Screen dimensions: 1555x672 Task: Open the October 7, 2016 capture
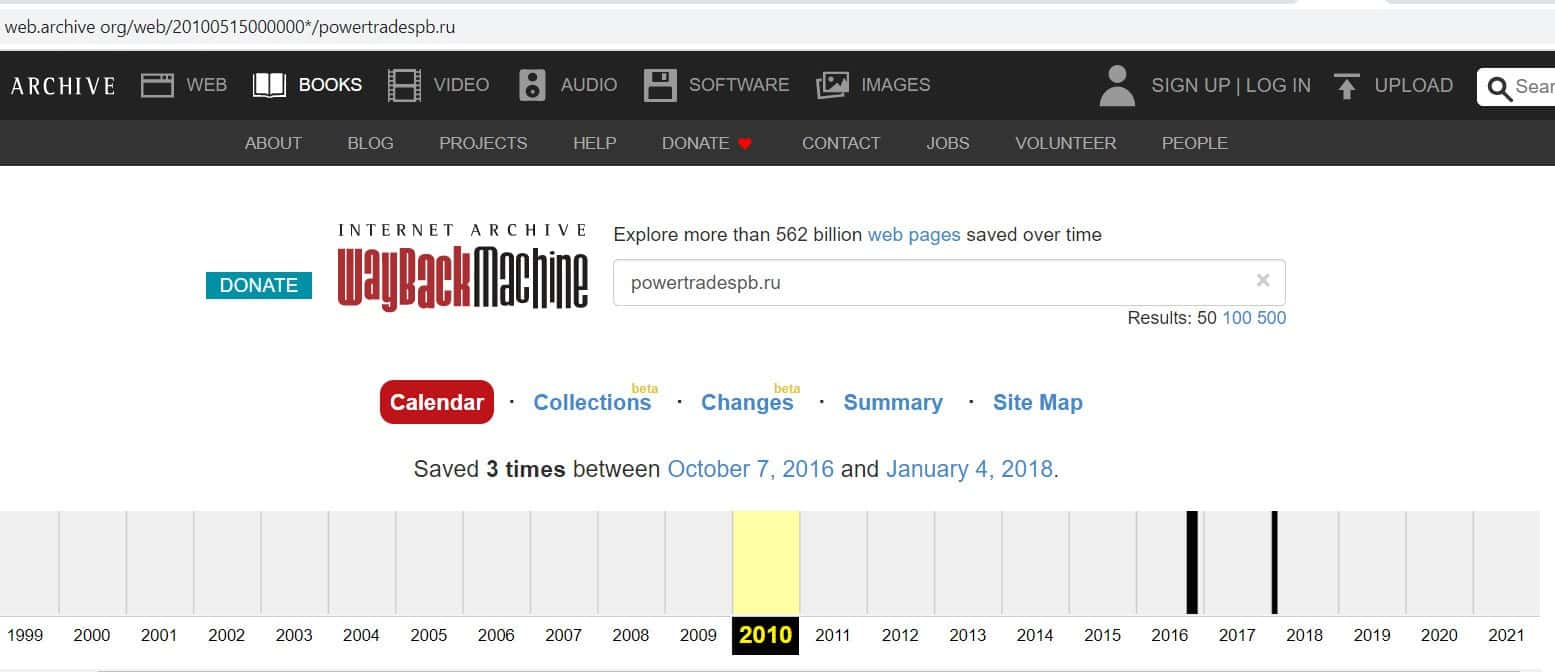[750, 469]
